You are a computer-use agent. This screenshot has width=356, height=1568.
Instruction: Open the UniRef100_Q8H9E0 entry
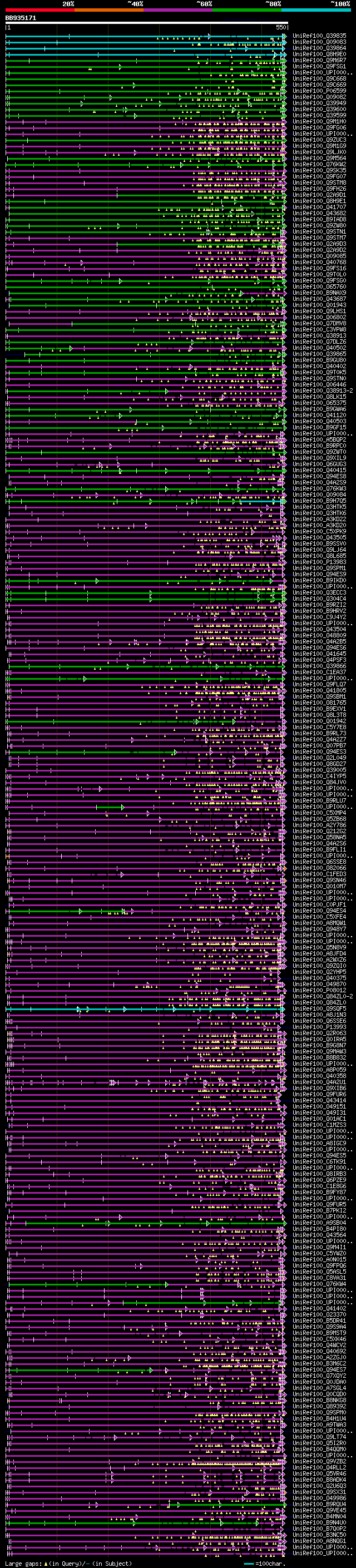(x=319, y=54)
